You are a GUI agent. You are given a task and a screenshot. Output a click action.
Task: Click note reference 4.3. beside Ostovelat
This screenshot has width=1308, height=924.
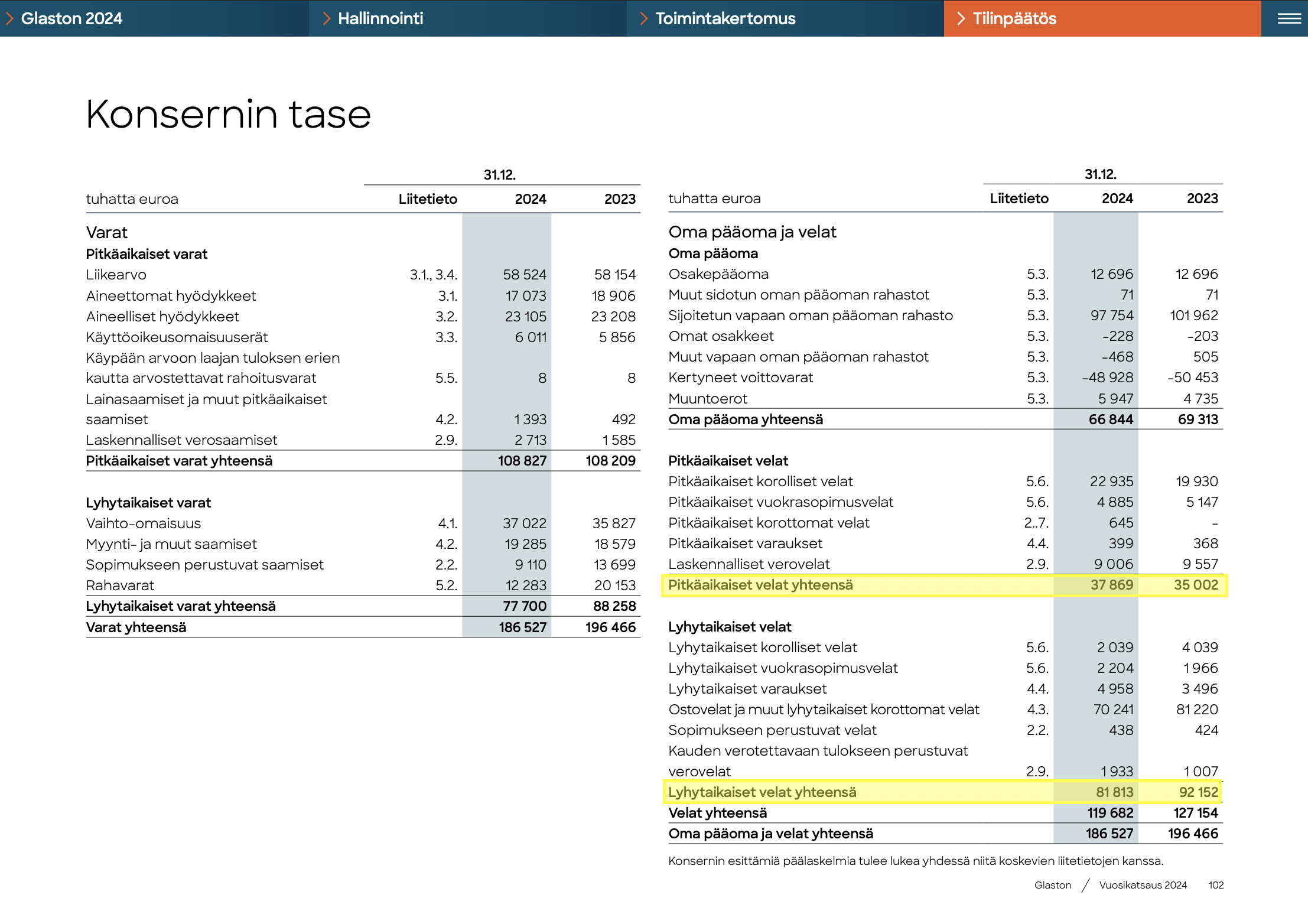coord(1037,710)
